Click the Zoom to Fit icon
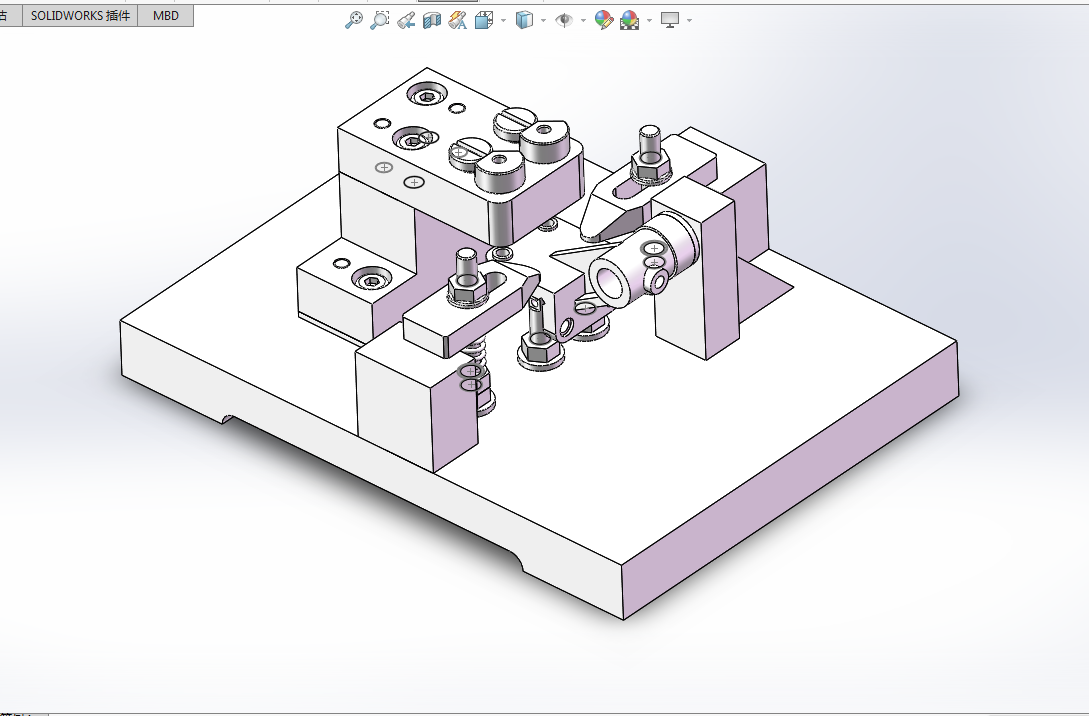 click(354, 20)
